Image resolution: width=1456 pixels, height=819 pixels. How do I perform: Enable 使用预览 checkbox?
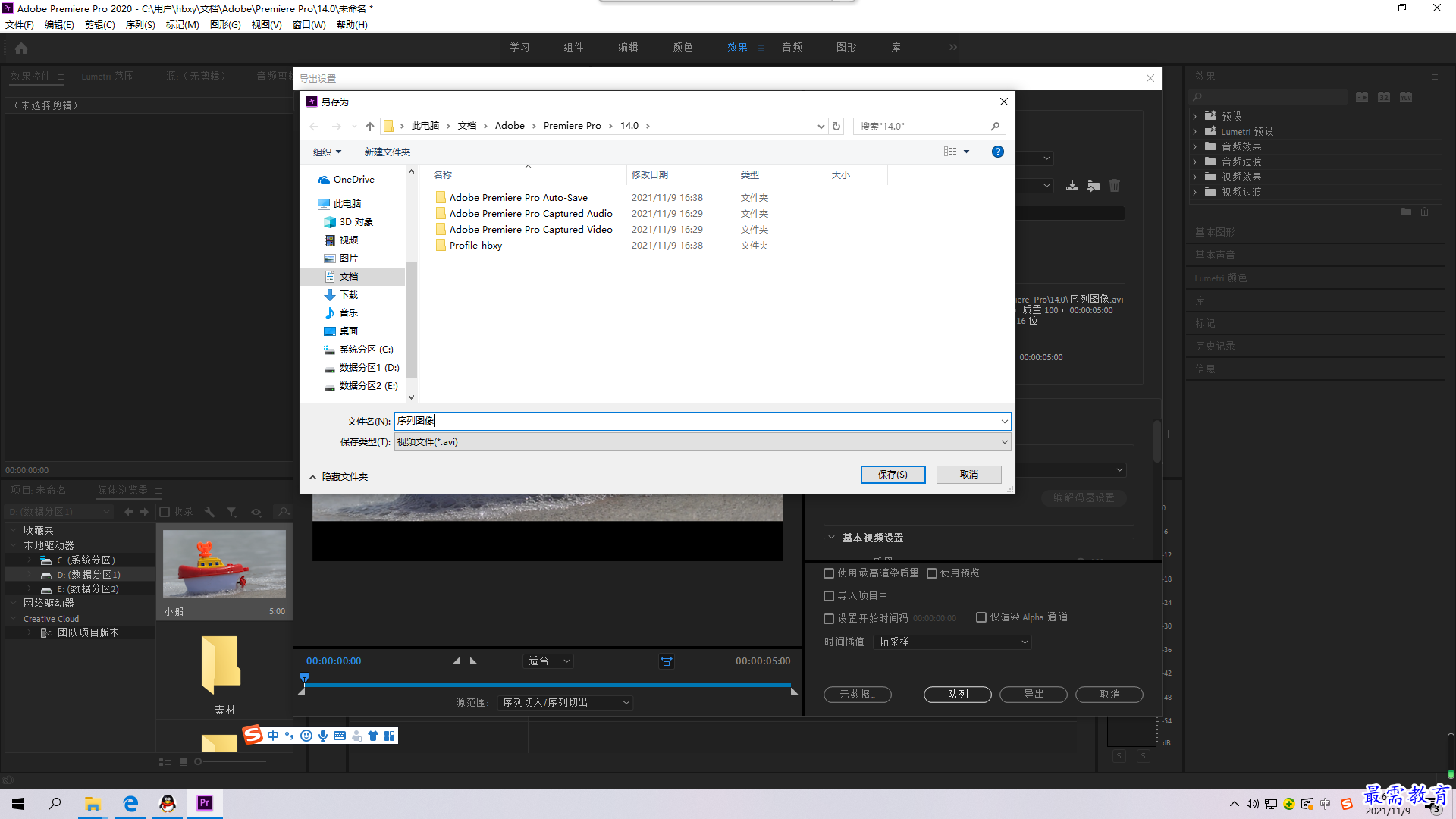[x=932, y=573]
